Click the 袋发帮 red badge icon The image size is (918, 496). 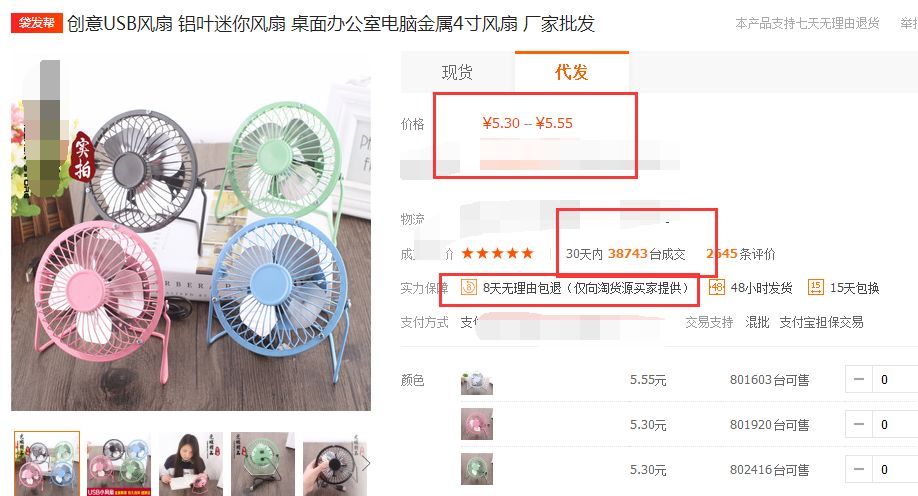(x=37, y=23)
